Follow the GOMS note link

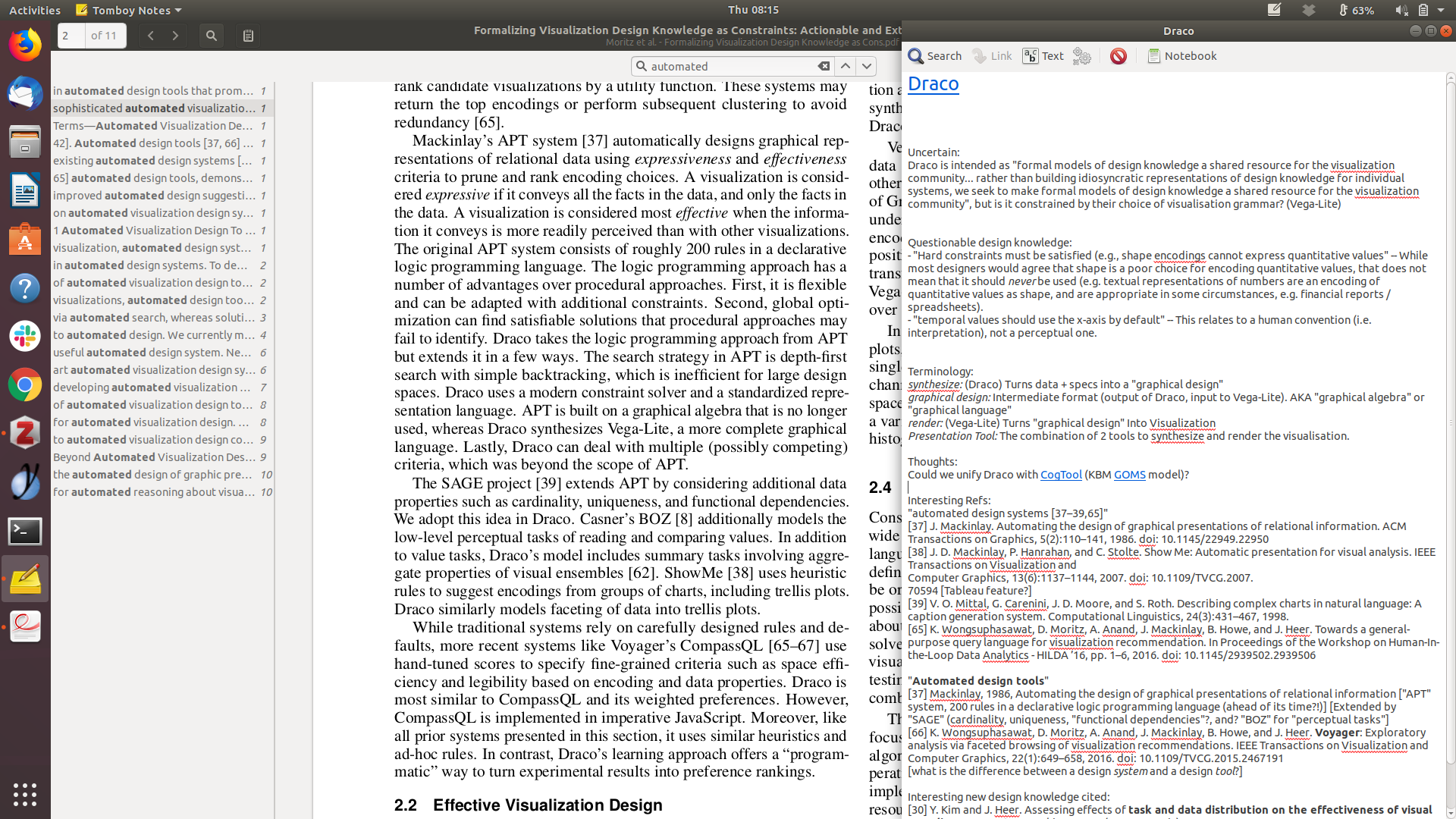(1129, 475)
